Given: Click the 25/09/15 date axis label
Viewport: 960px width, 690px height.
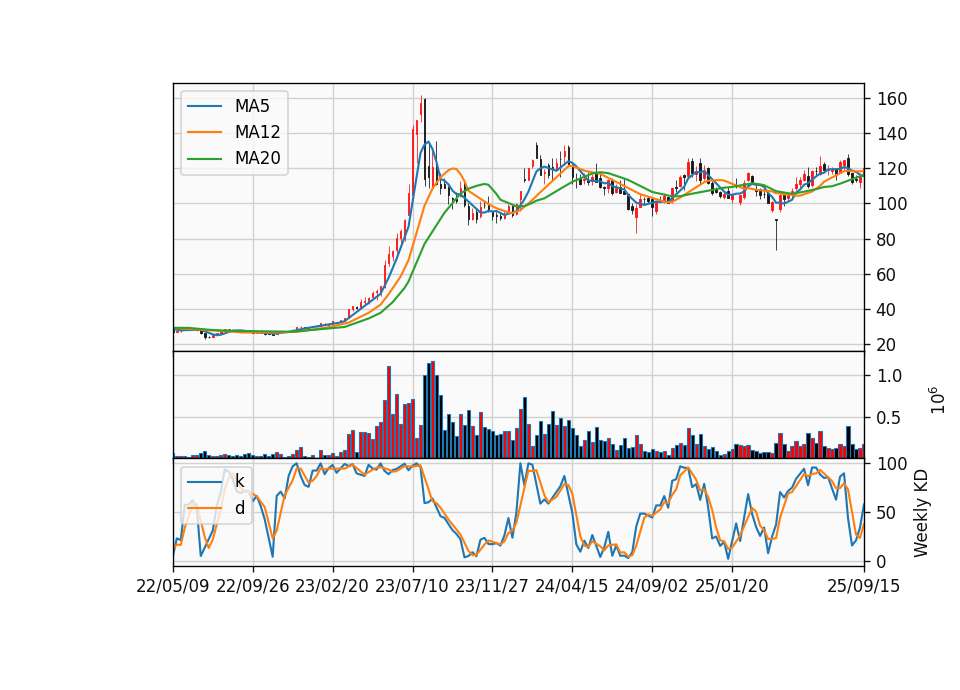Looking at the screenshot, I should [864, 586].
